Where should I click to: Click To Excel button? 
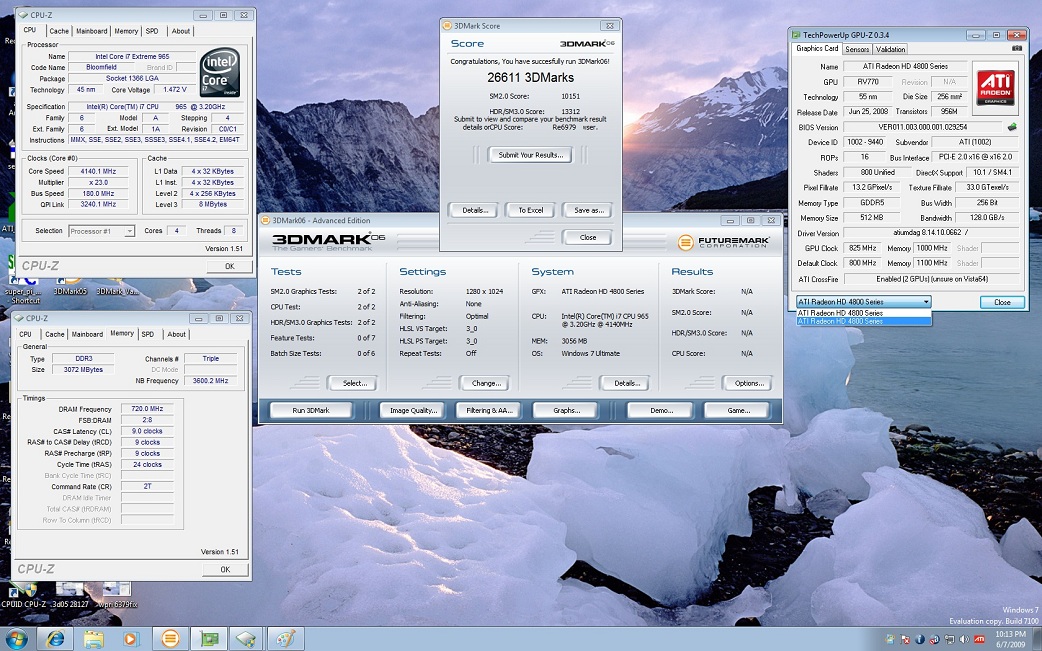[x=531, y=210]
